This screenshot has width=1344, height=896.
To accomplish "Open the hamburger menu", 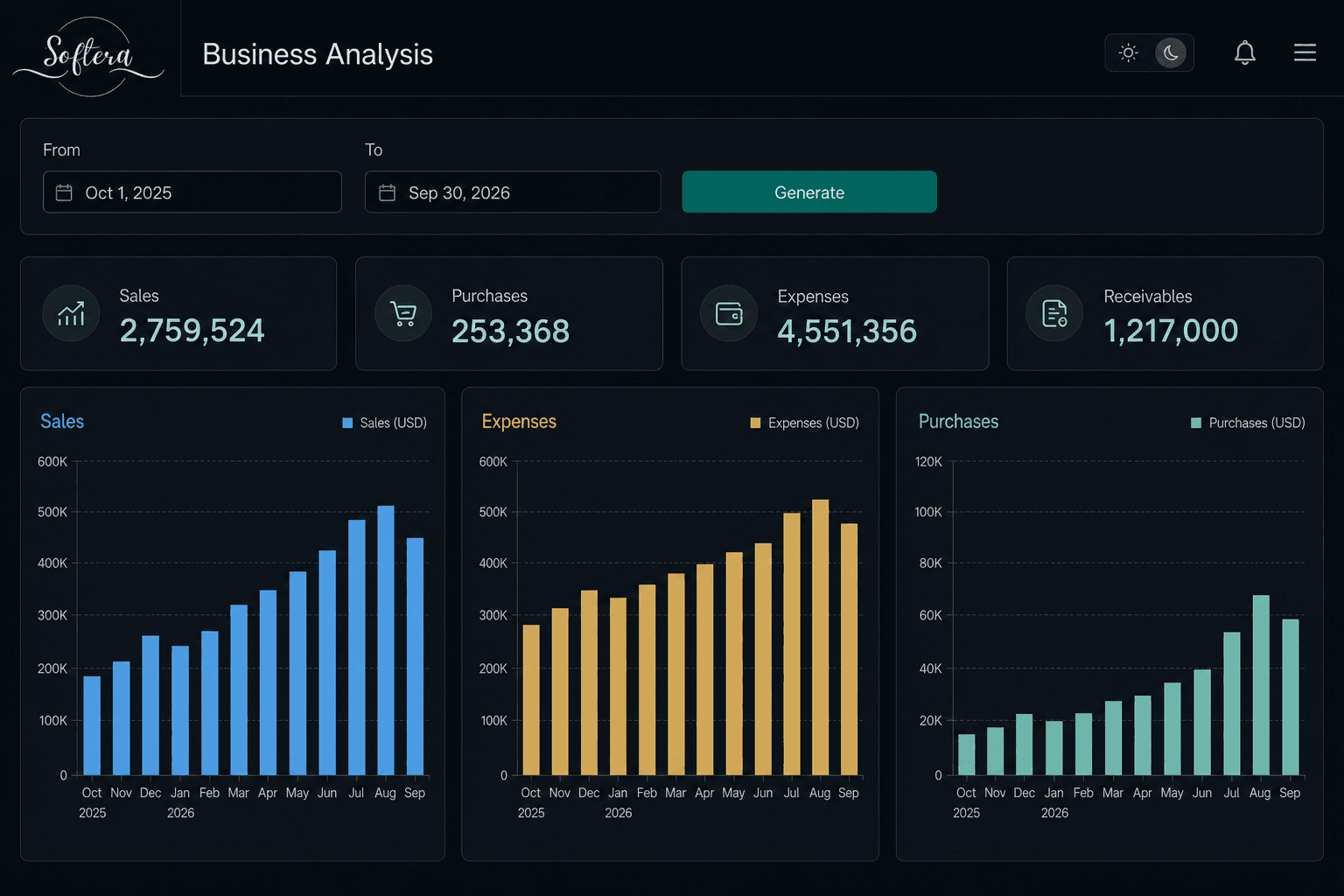I will pyautogui.click(x=1305, y=52).
